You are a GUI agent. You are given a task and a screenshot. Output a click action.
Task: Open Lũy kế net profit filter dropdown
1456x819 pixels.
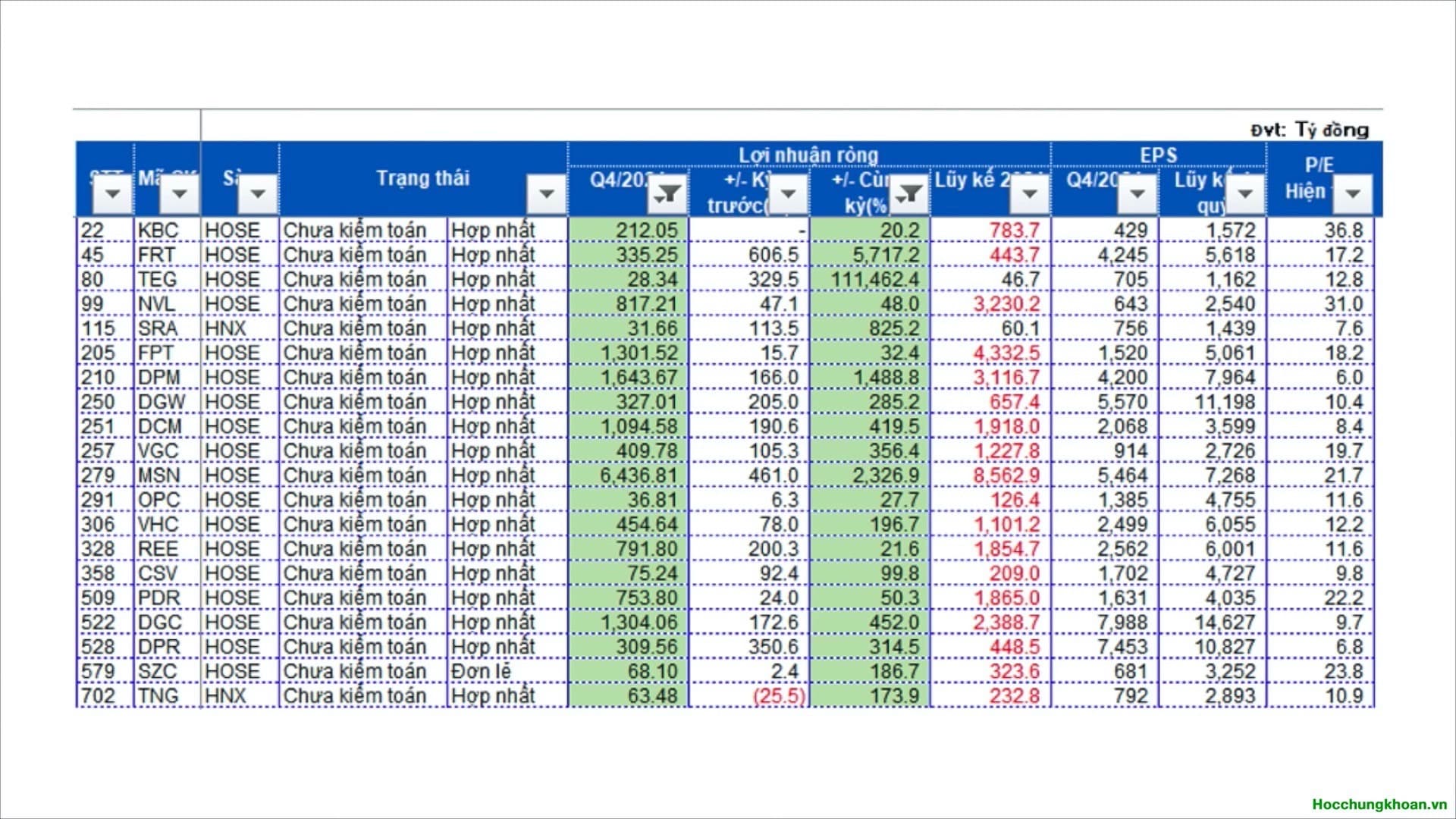click(1029, 194)
